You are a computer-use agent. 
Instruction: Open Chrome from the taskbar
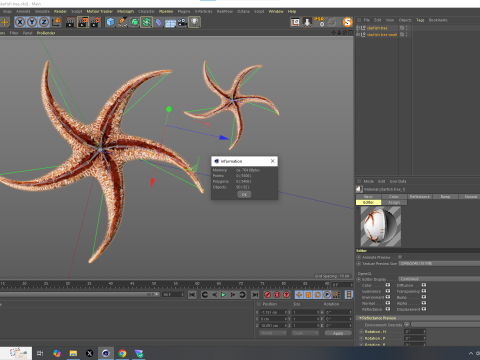coord(122,353)
